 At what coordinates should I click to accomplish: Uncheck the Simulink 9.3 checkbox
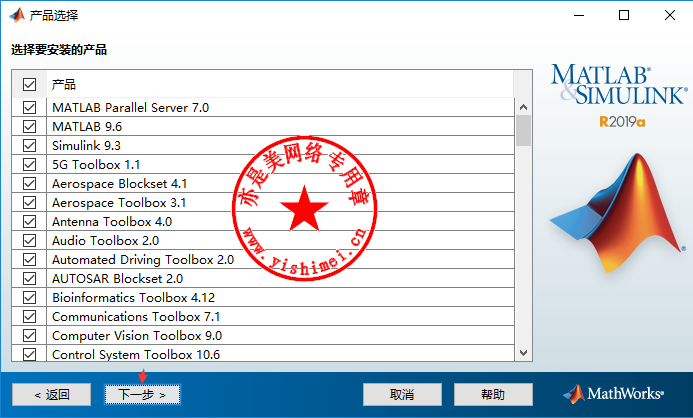[x=29, y=145]
